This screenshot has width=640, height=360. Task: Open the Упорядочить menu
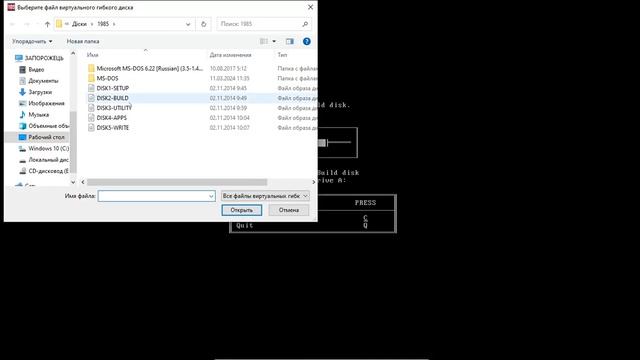coord(32,41)
